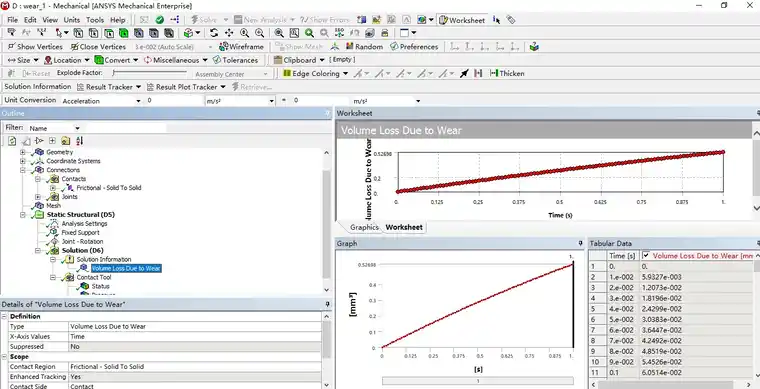This screenshot has width=760, height=389.
Task: Click the Wireframe view icon
Action: tap(224, 47)
